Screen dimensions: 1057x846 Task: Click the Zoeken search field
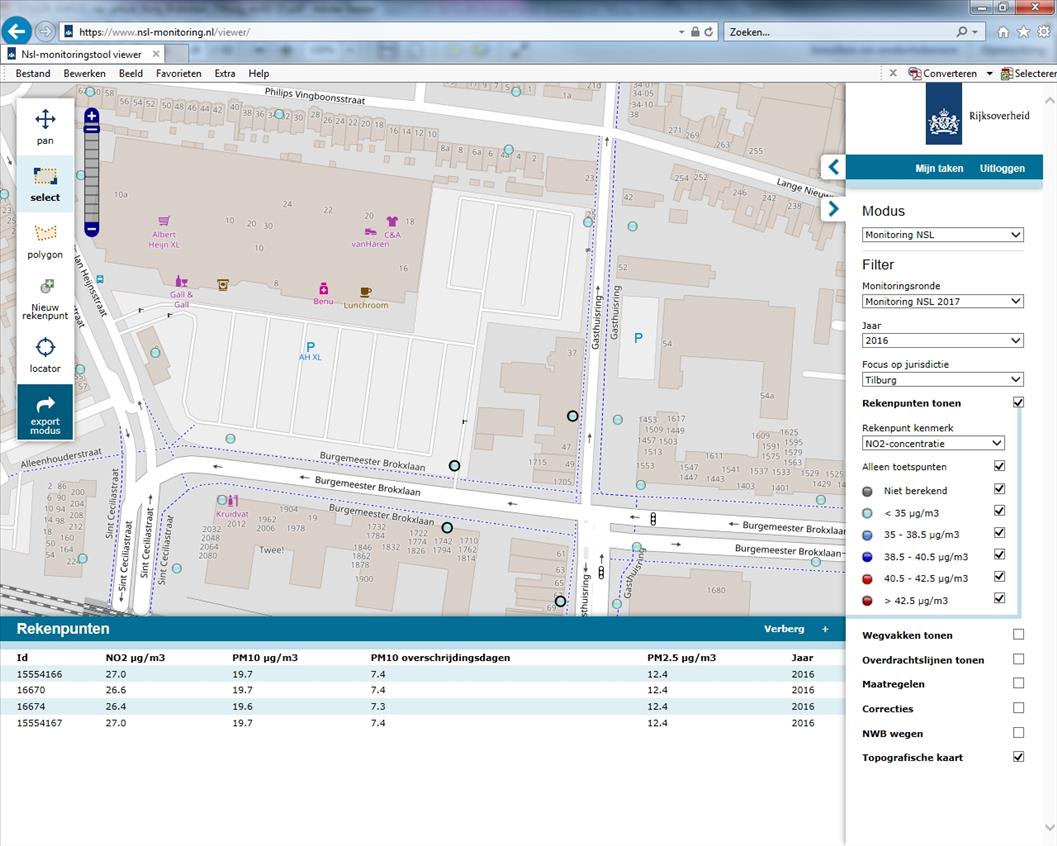[x=839, y=32]
